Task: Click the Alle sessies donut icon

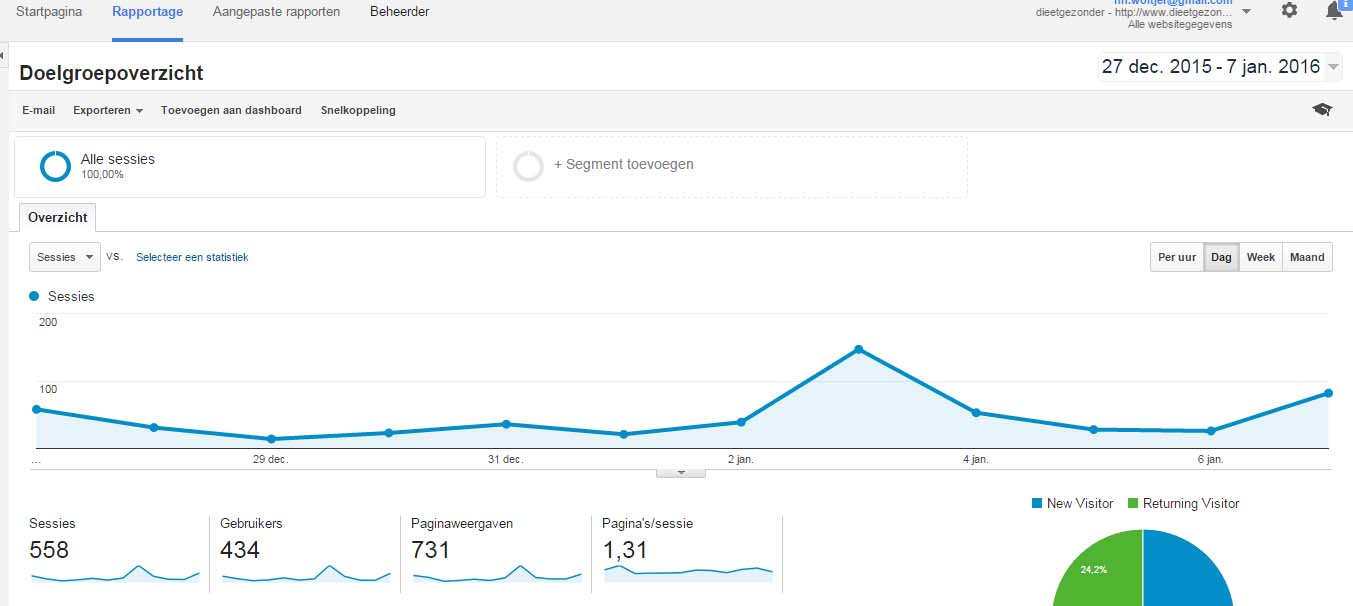Action: tap(55, 166)
